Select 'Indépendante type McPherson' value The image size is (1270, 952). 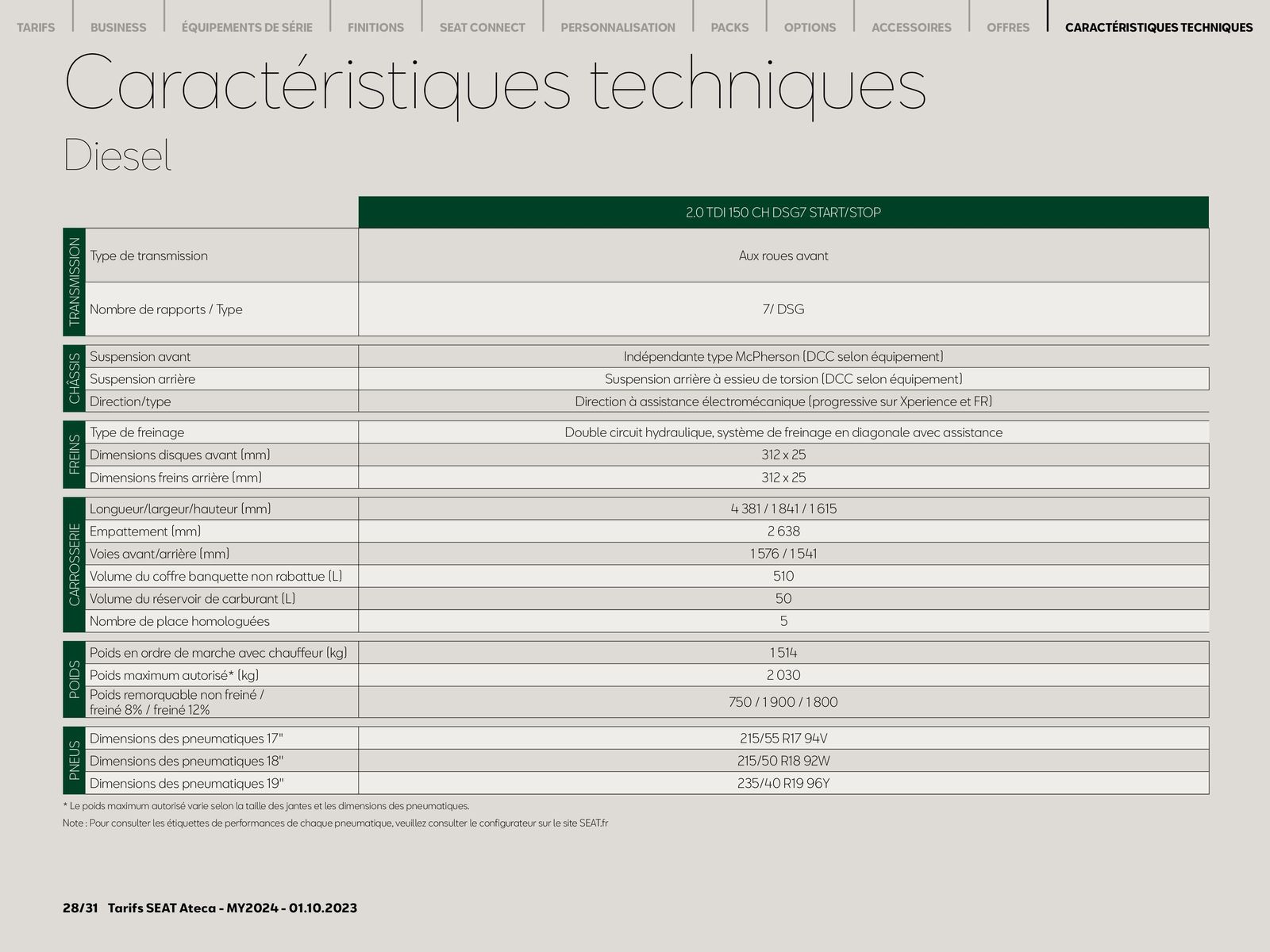point(783,356)
